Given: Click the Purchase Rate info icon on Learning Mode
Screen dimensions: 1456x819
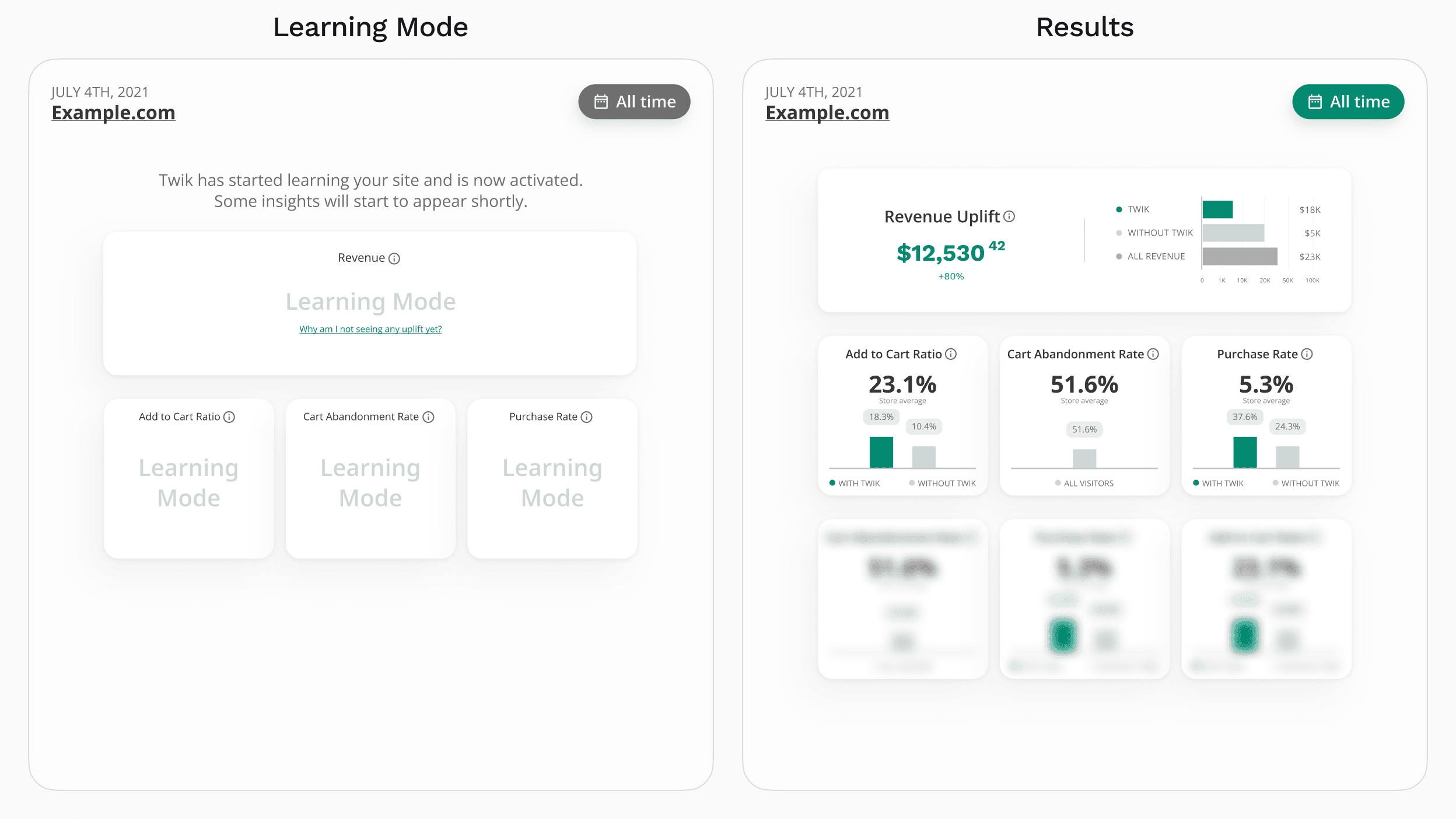Looking at the screenshot, I should [586, 416].
